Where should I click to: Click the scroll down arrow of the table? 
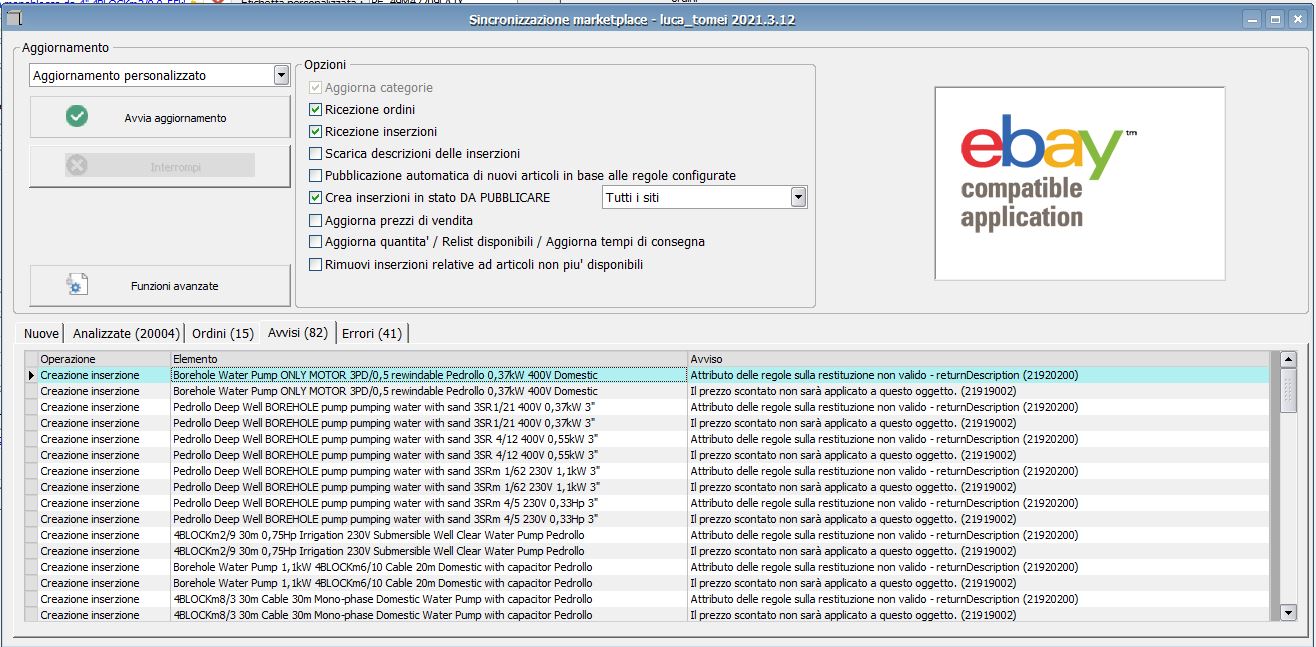1288,612
